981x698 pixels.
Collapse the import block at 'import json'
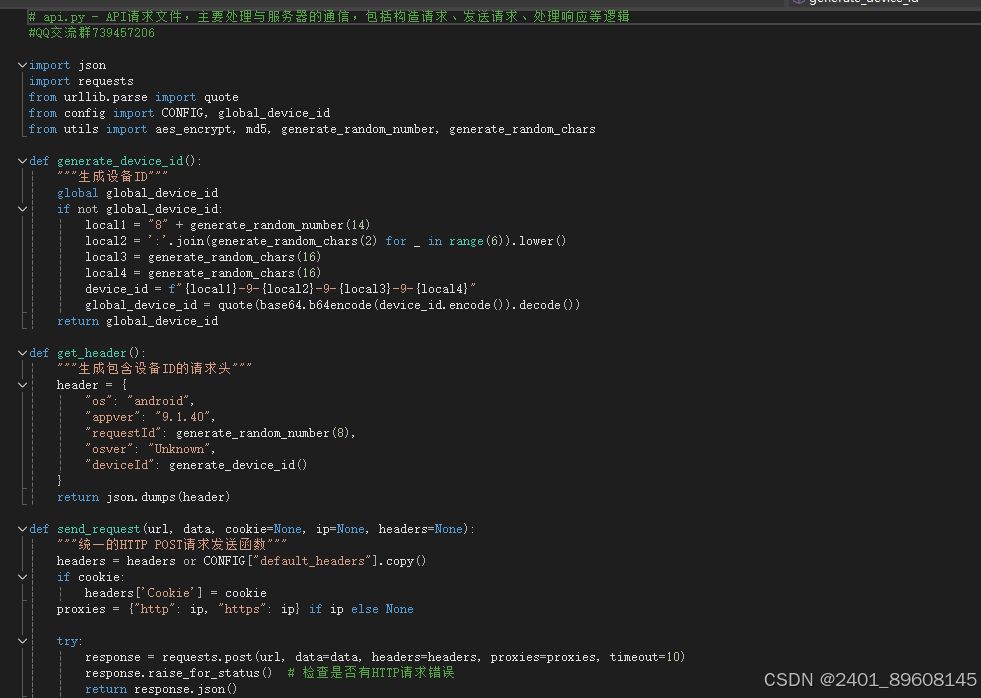[22, 65]
